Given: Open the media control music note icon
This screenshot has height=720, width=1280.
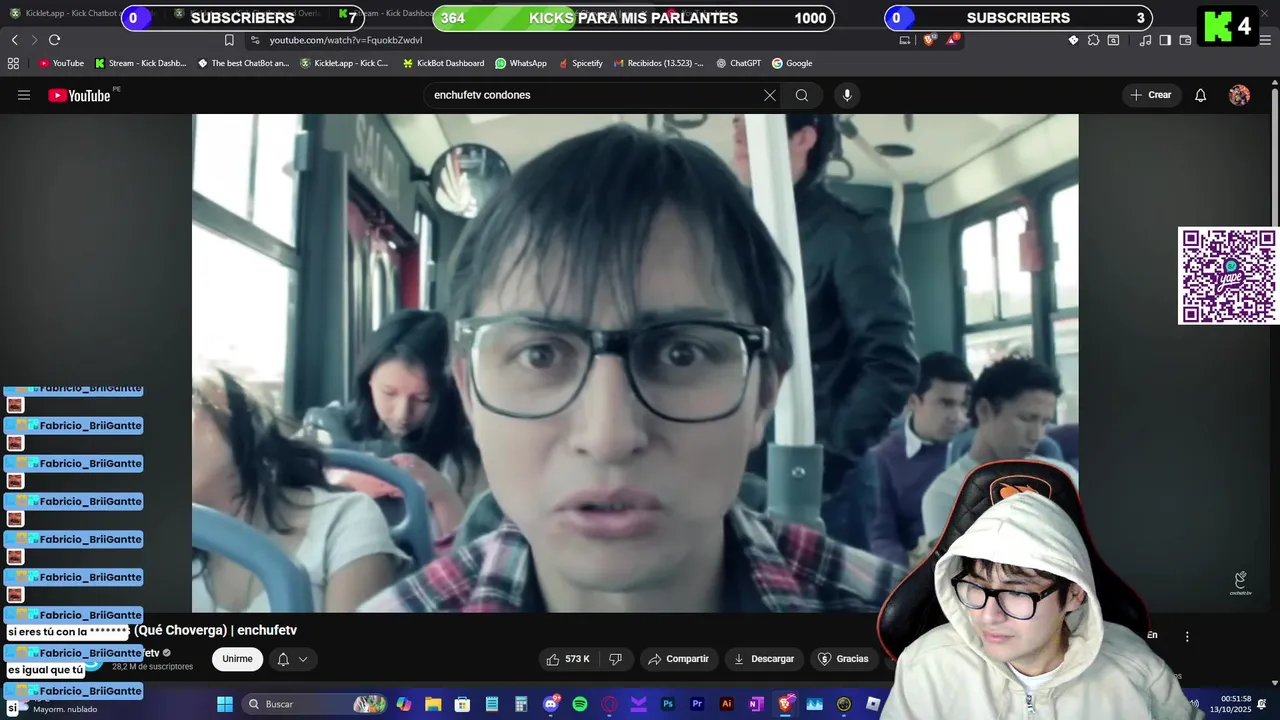Looking at the screenshot, I should click(1146, 40).
